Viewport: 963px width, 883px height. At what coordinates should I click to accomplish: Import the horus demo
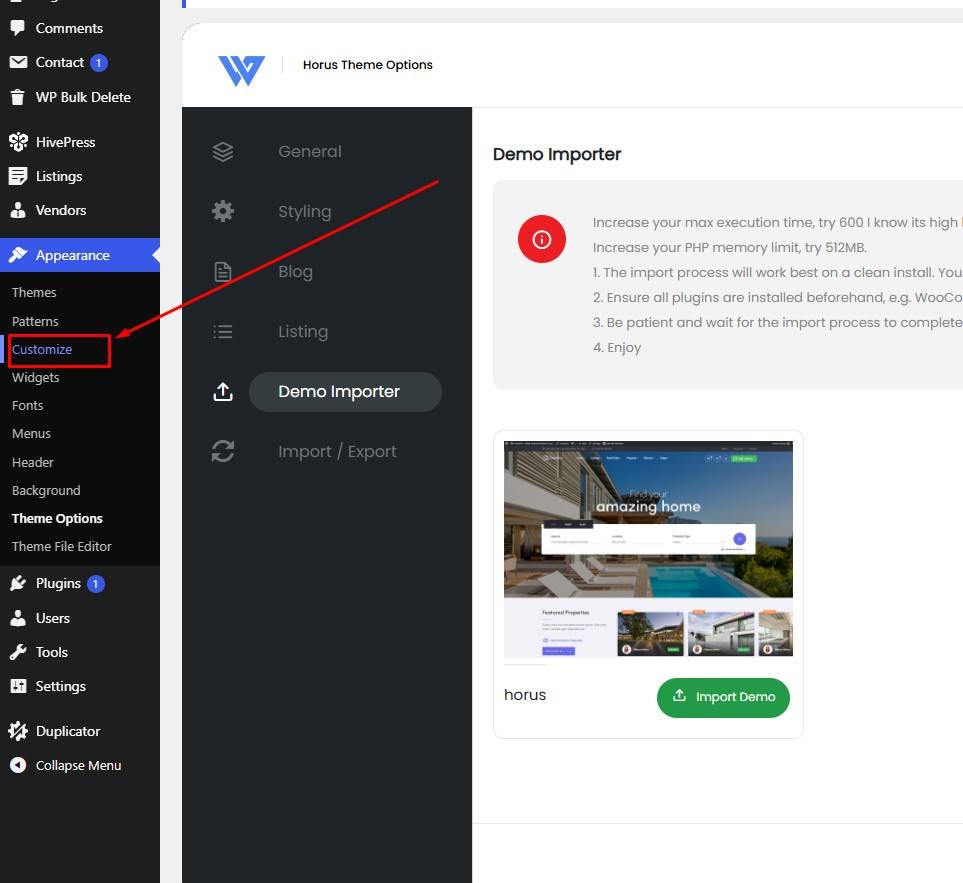tap(723, 697)
